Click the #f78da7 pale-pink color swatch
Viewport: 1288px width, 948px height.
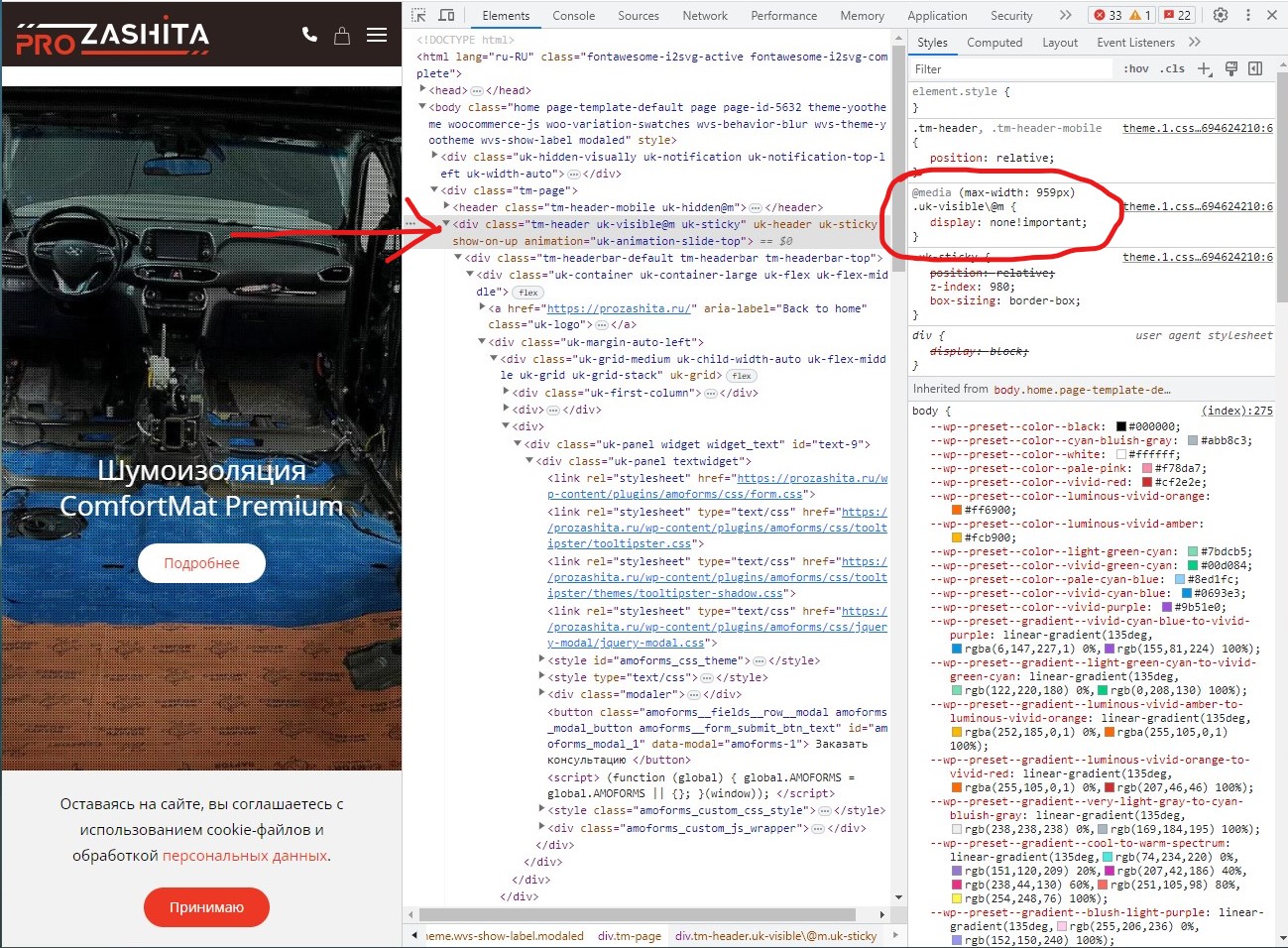point(1147,468)
